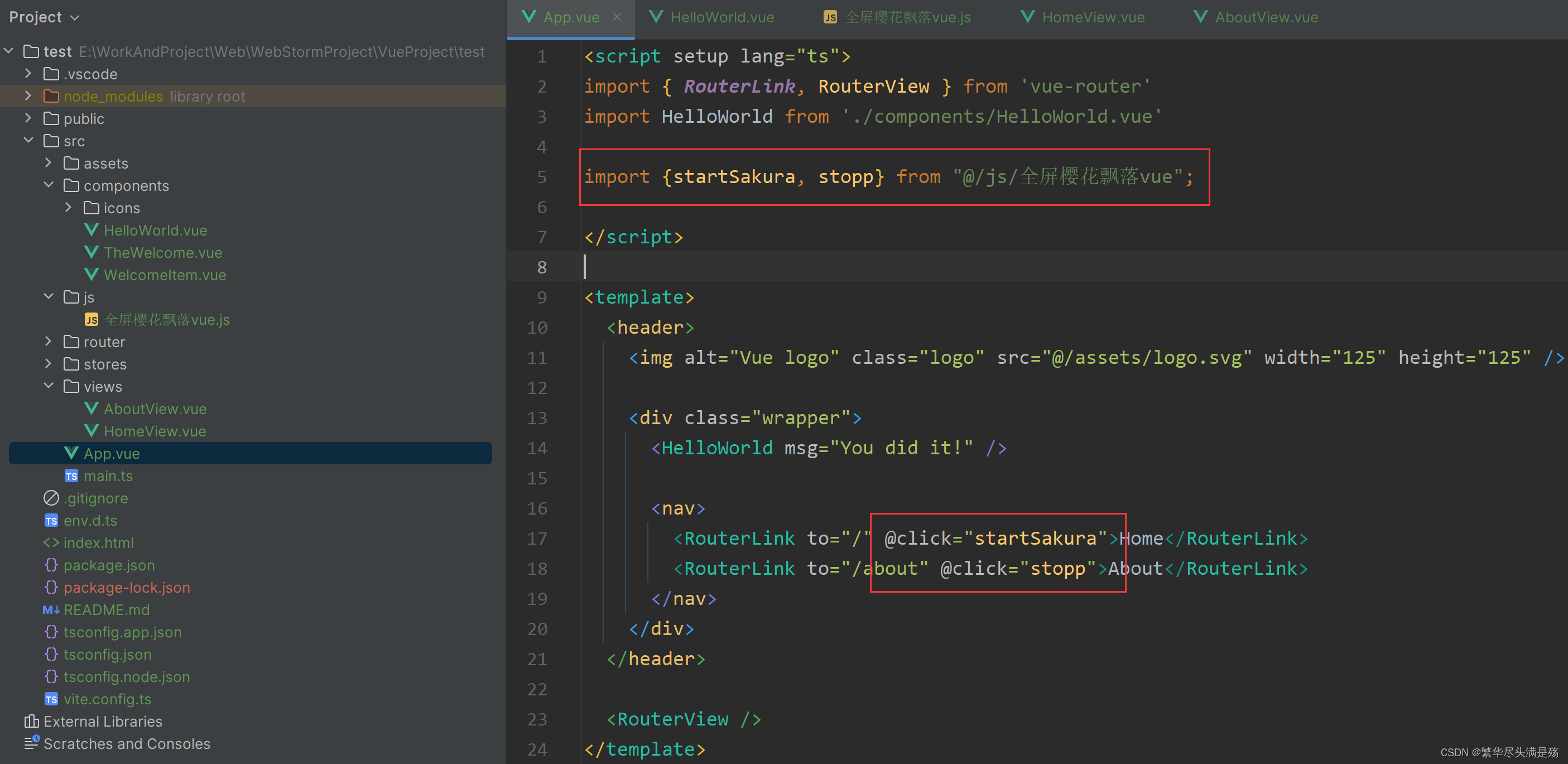Click line number 17 in the gutter
Screen dimensions: 1568x764
tap(537, 539)
